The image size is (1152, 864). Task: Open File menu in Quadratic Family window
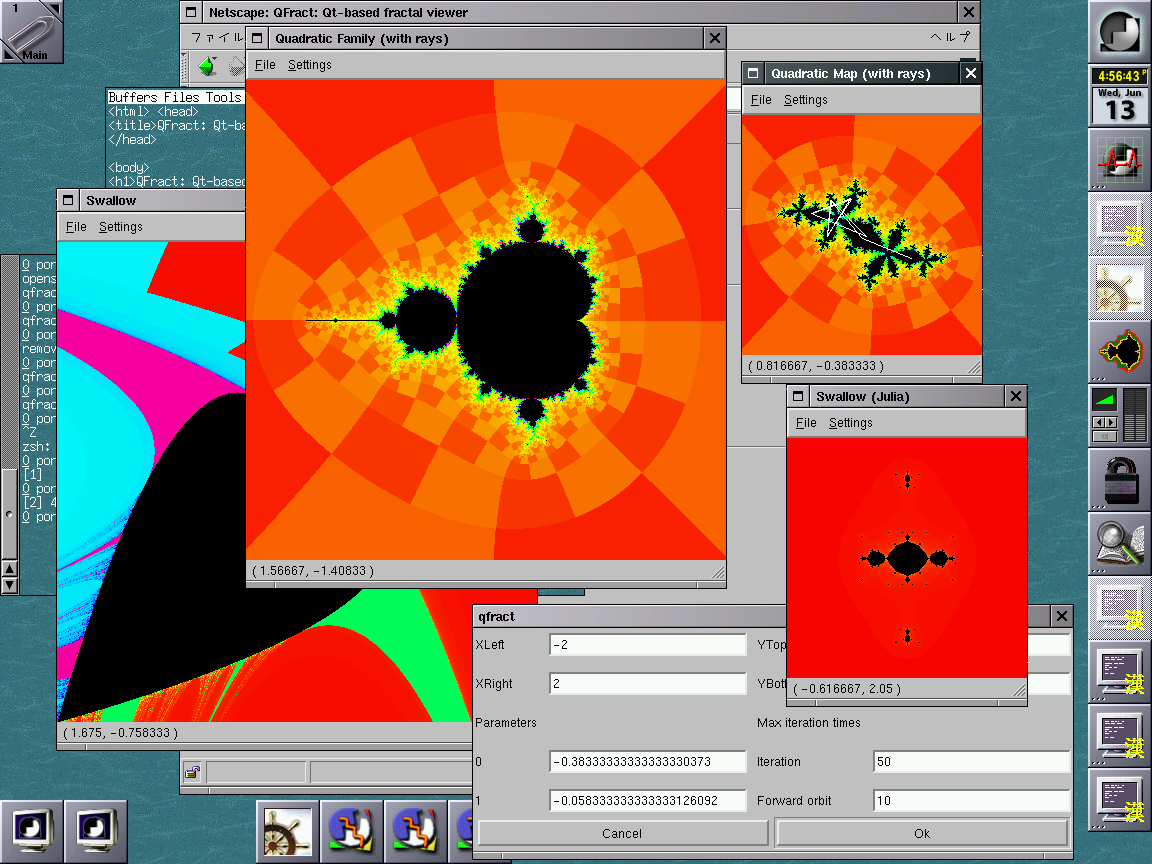(x=264, y=65)
